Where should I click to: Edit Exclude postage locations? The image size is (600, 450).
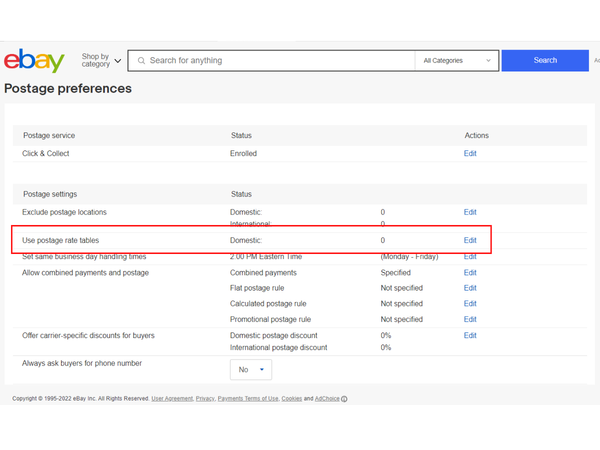pyautogui.click(x=470, y=212)
